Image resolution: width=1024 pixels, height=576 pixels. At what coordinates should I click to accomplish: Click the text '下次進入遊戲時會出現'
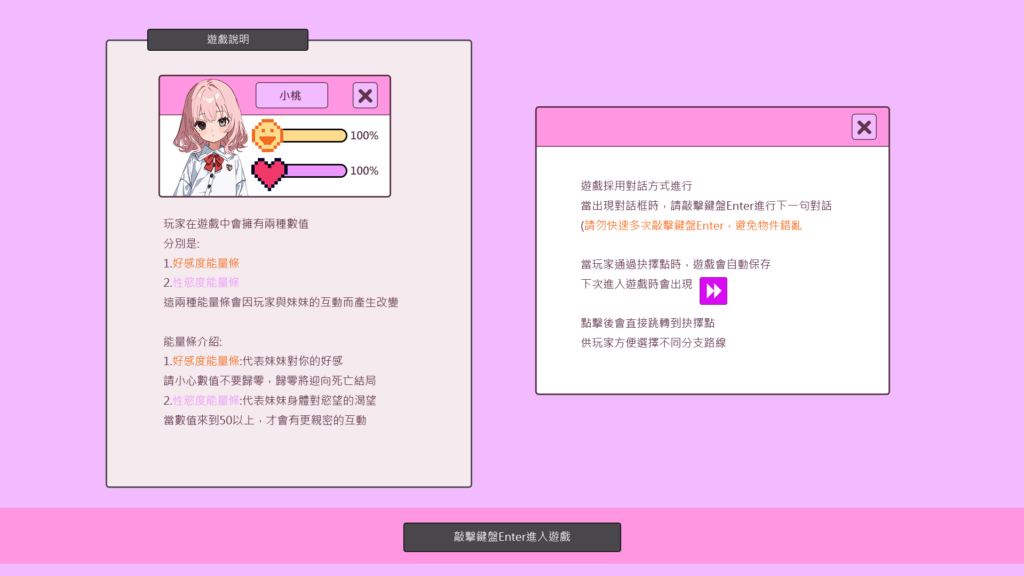point(636,284)
